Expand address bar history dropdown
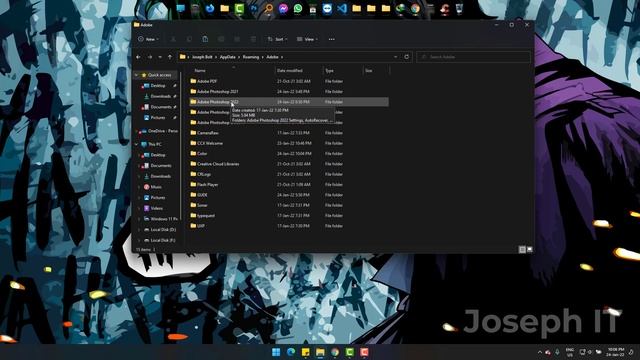Screen dimensions: 640x360 pyautogui.click(x=396, y=57)
